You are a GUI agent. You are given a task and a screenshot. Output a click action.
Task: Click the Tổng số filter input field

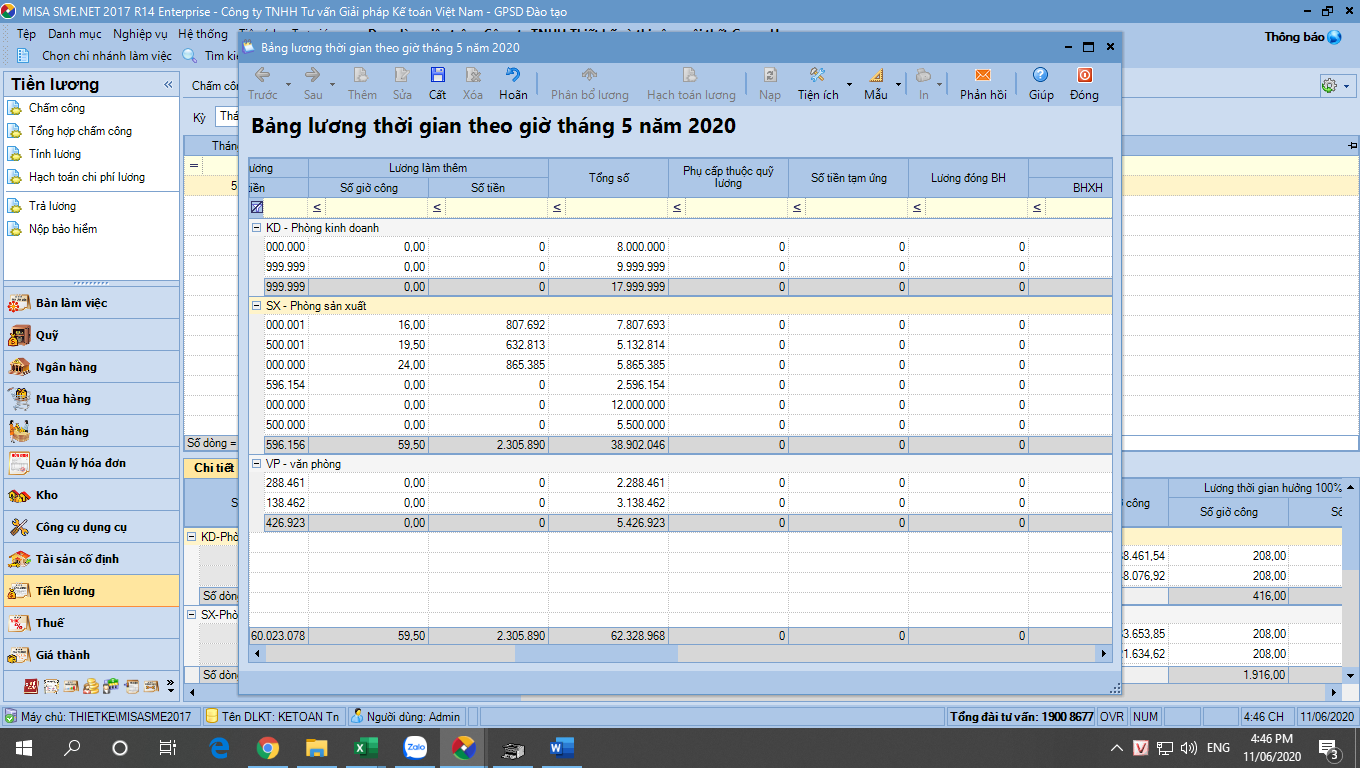tap(615, 208)
